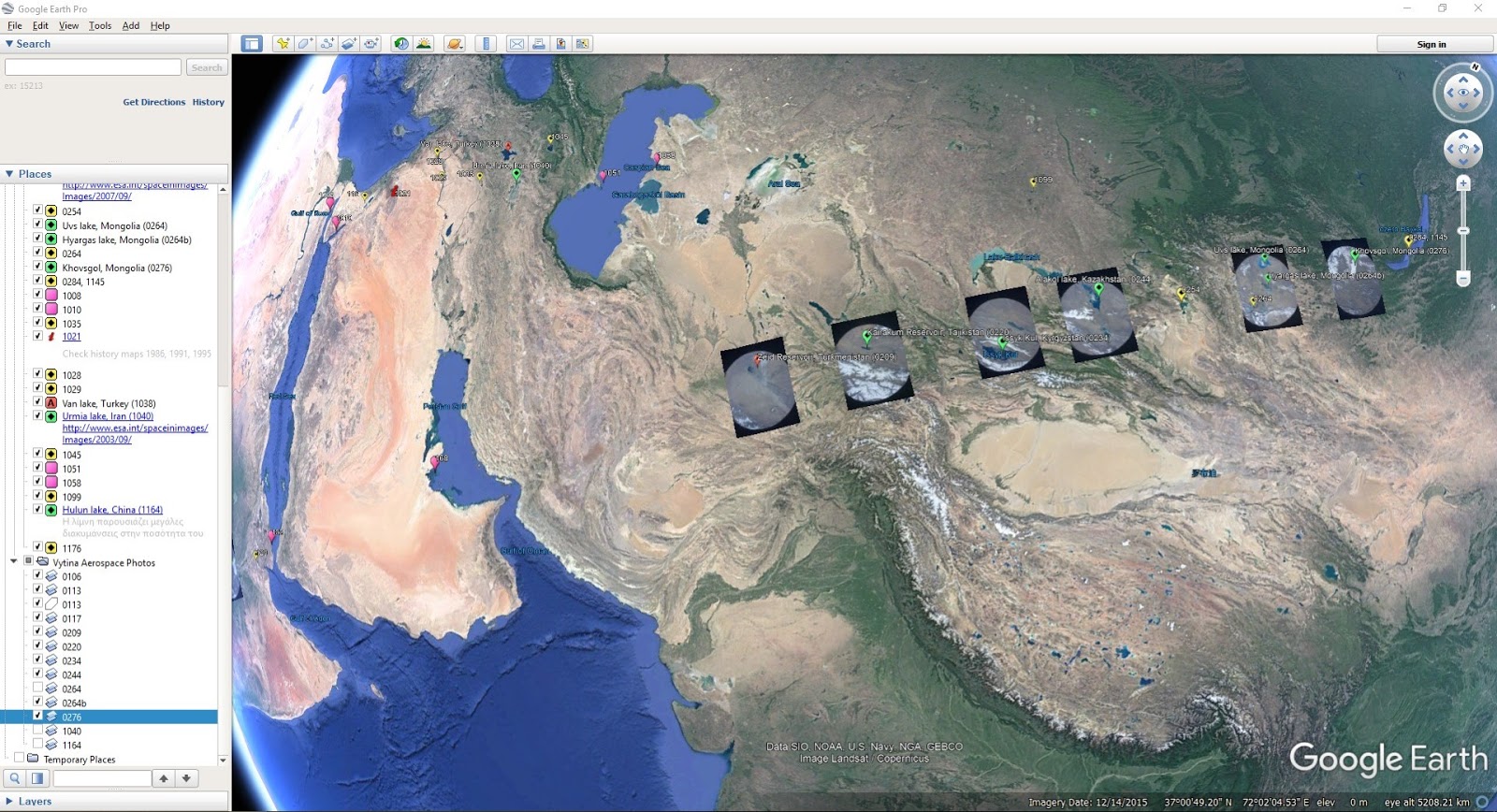1497x812 pixels.
Task: Click the 1021 placemark link in Places
Action: click(72, 337)
